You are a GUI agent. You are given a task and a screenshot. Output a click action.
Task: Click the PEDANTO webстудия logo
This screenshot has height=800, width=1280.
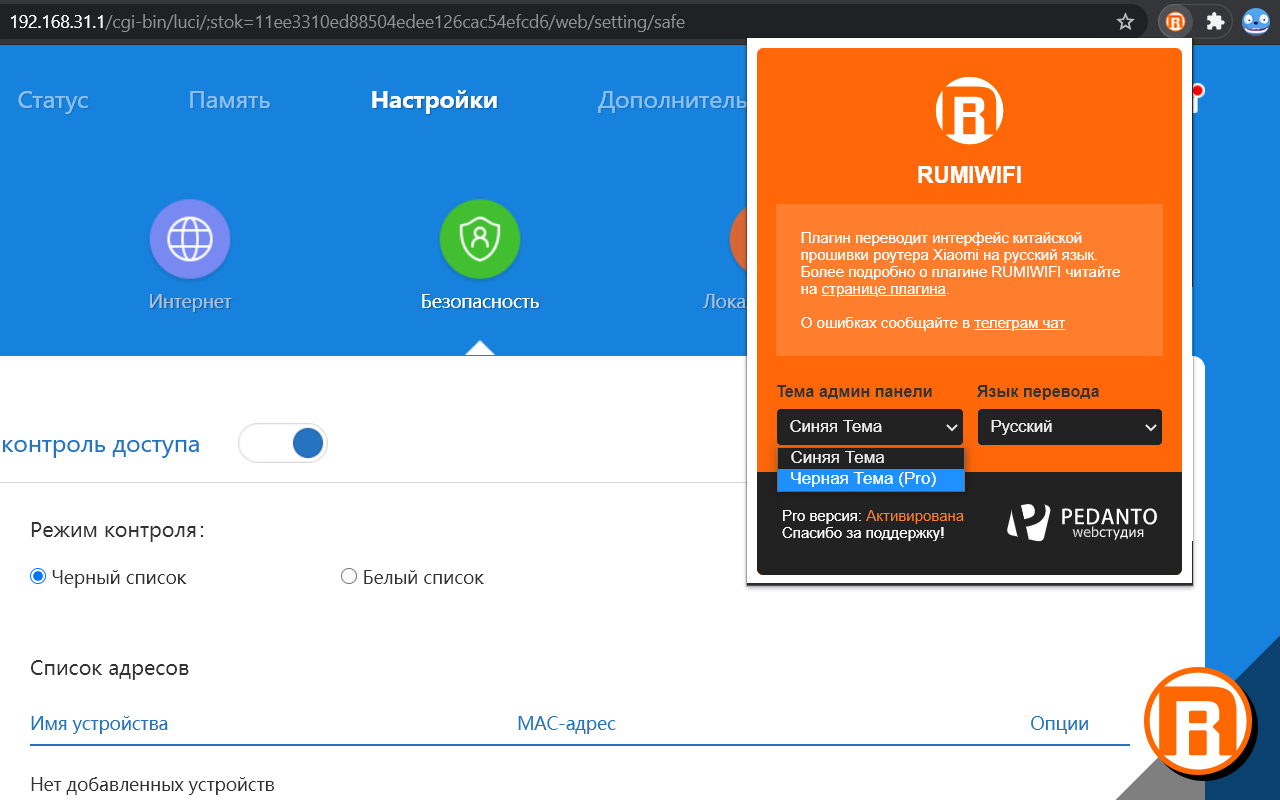[x=1082, y=522]
